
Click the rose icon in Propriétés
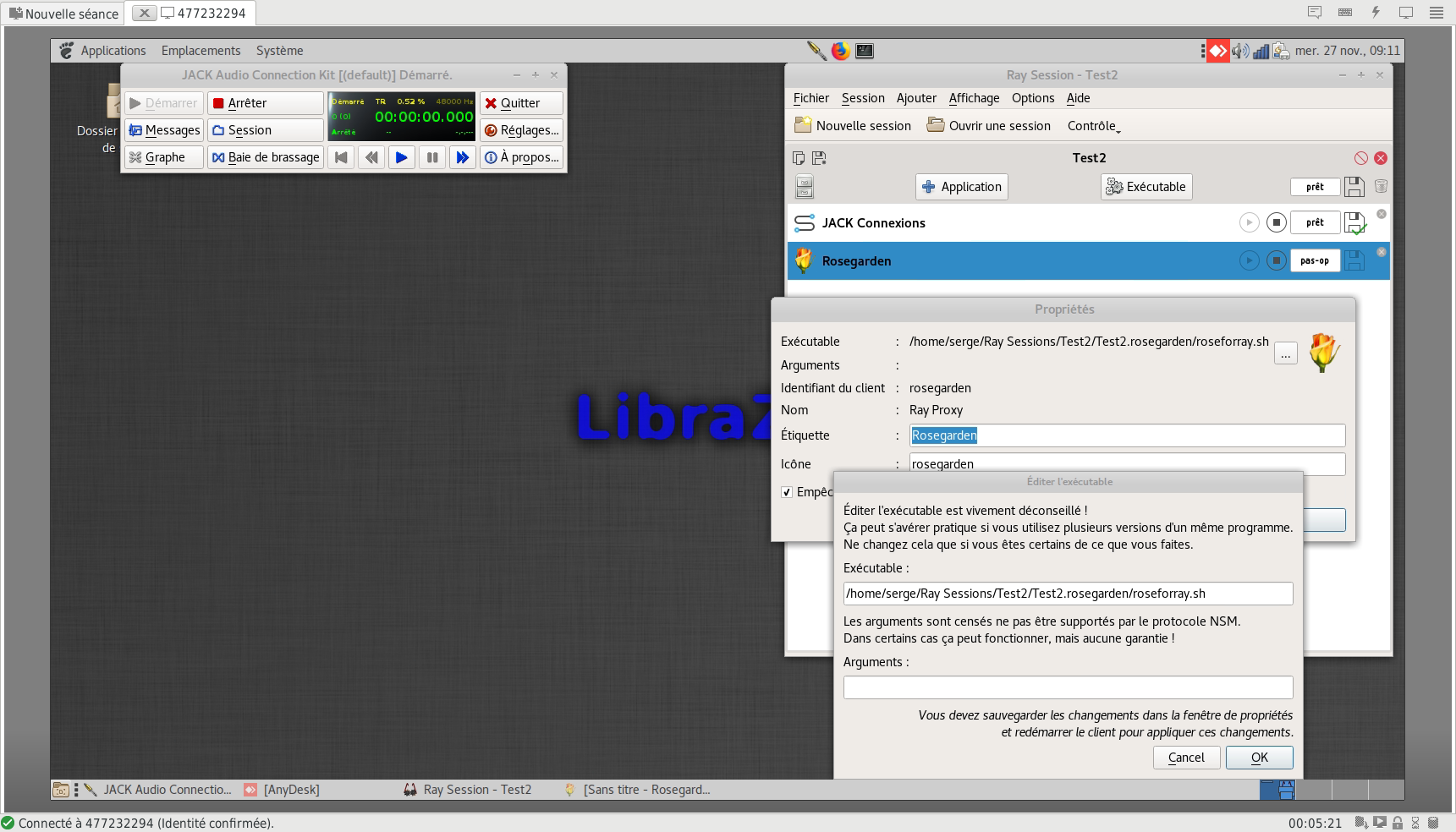click(x=1324, y=353)
